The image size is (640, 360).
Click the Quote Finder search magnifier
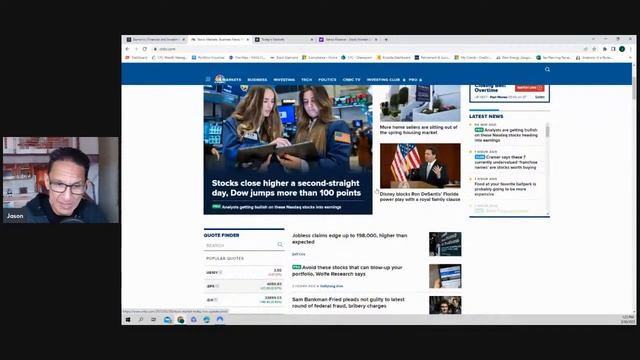click(x=280, y=244)
